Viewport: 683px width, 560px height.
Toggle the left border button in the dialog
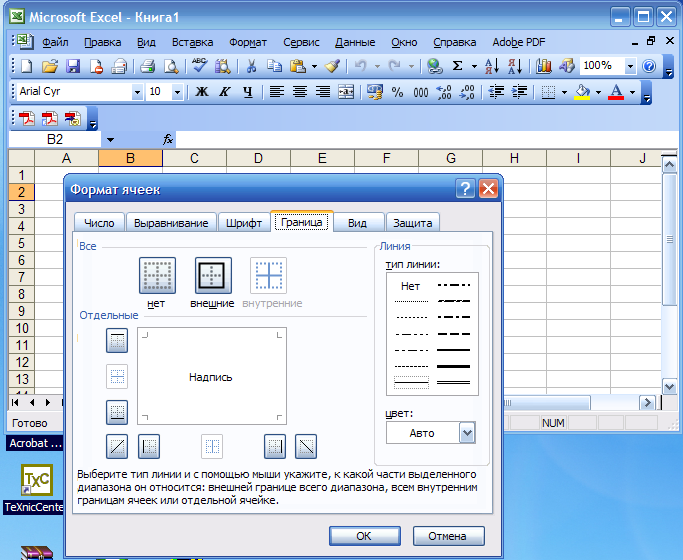[149, 446]
